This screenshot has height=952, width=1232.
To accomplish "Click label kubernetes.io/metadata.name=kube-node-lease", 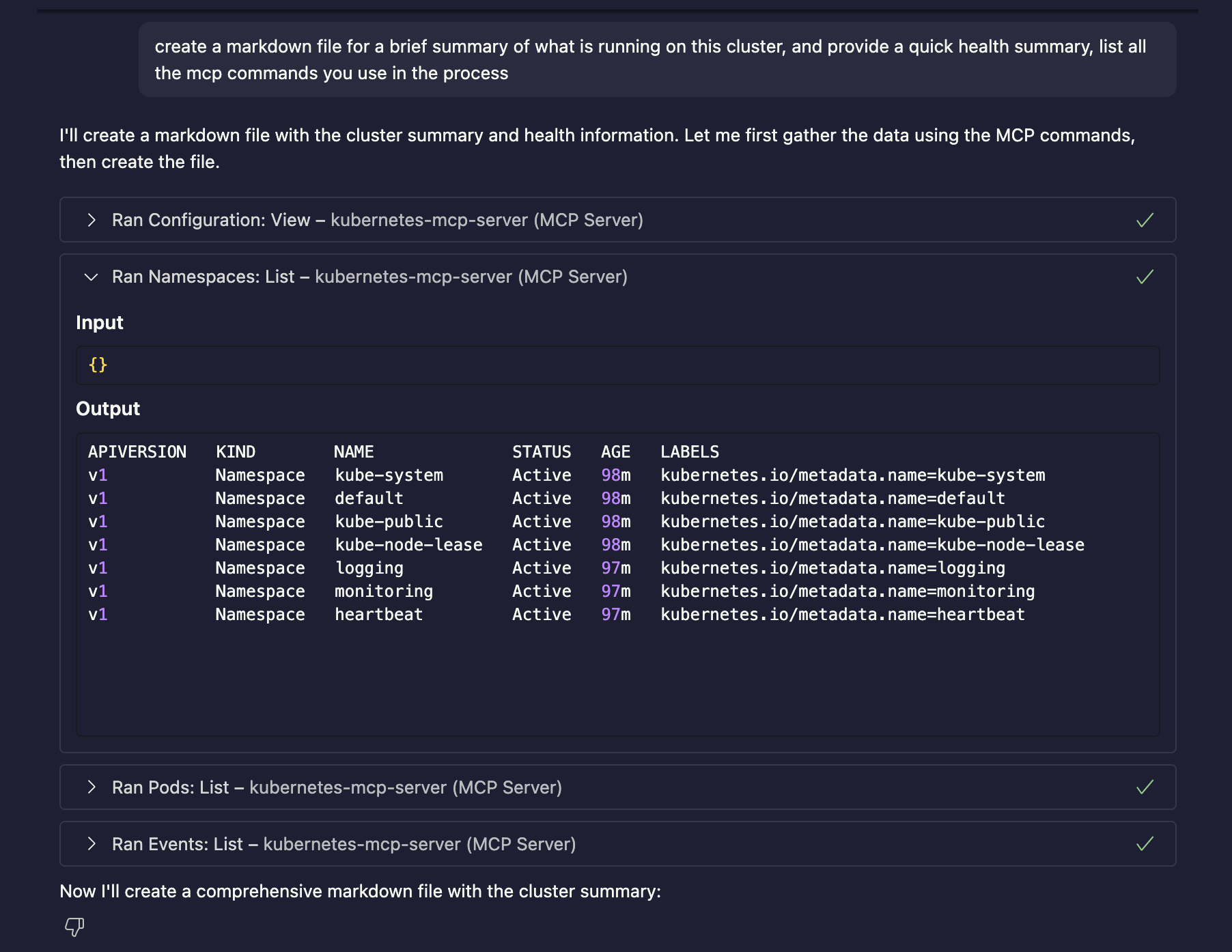I will click(873, 545).
